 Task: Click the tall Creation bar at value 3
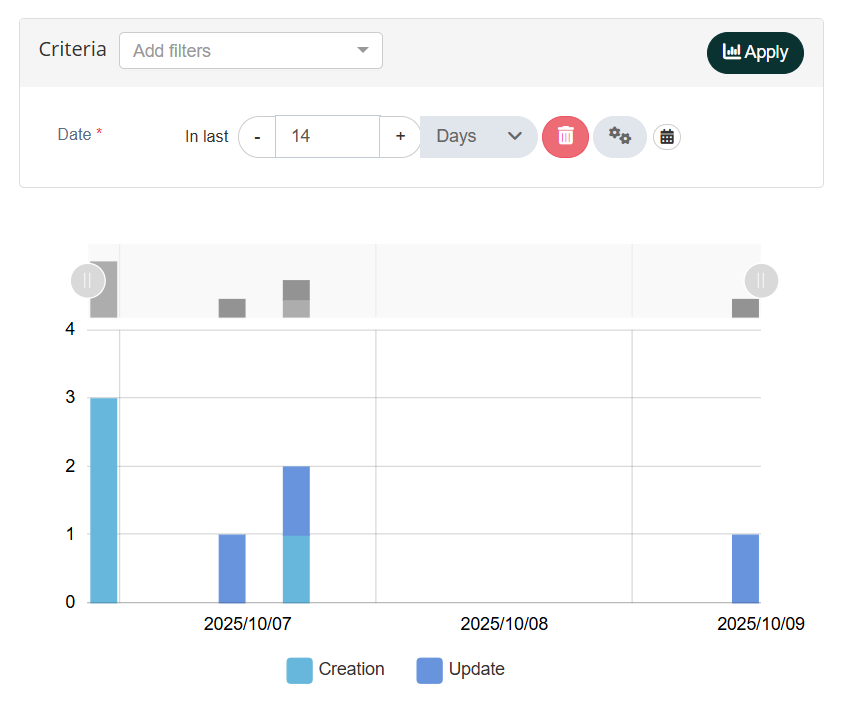pyautogui.click(x=104, y=500)
